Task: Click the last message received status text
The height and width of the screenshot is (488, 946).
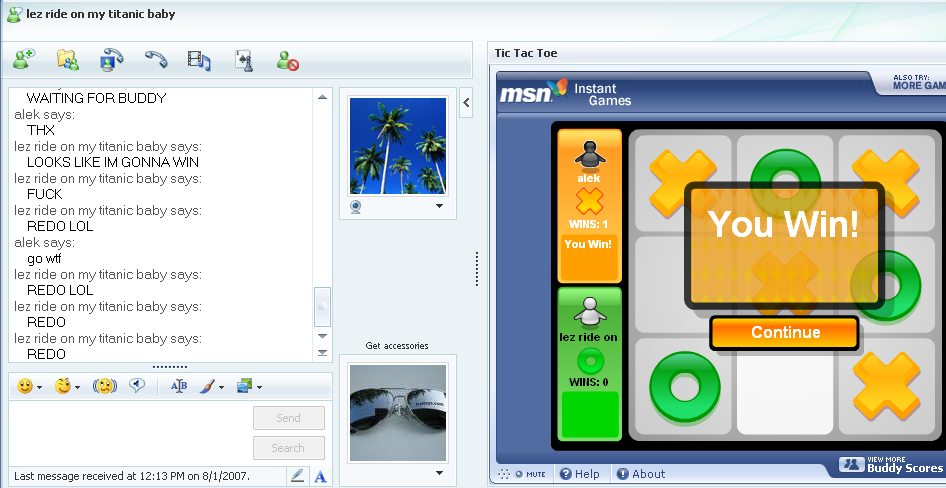Action: click(x=132, y=476)
